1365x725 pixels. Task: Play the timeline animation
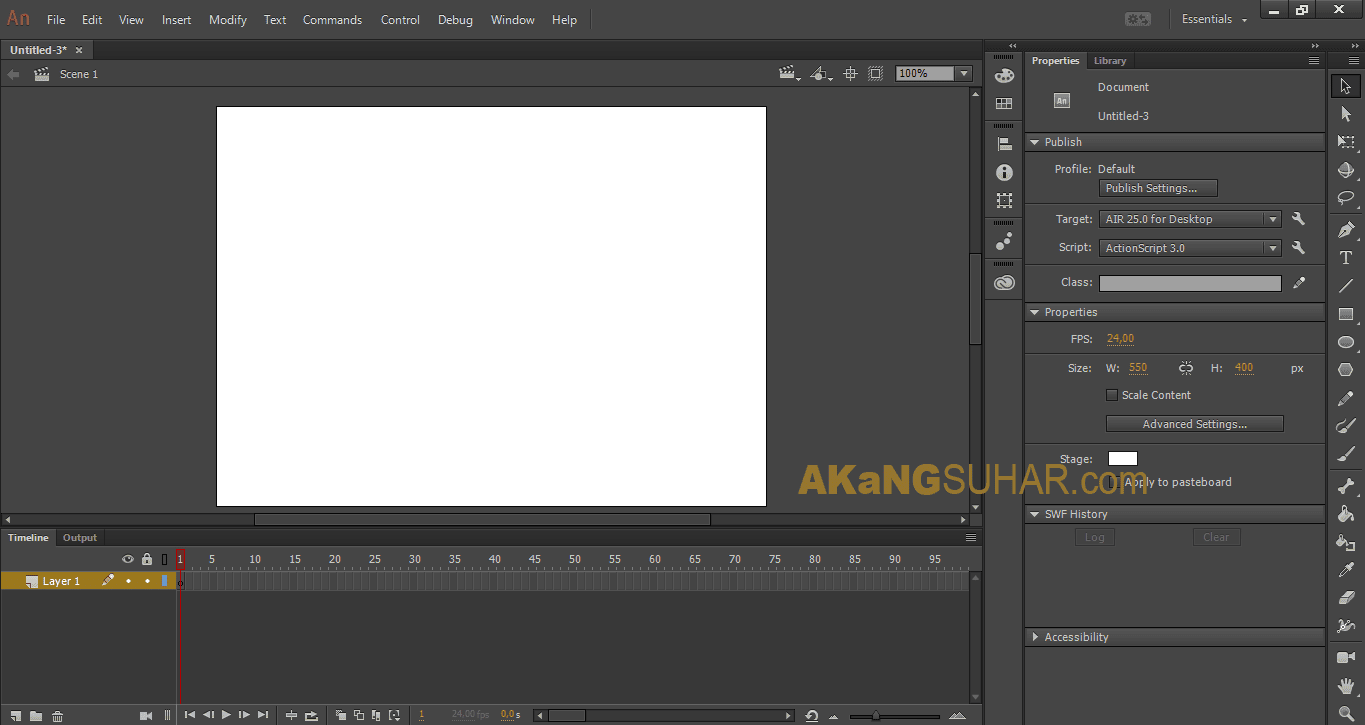[226, 715]
